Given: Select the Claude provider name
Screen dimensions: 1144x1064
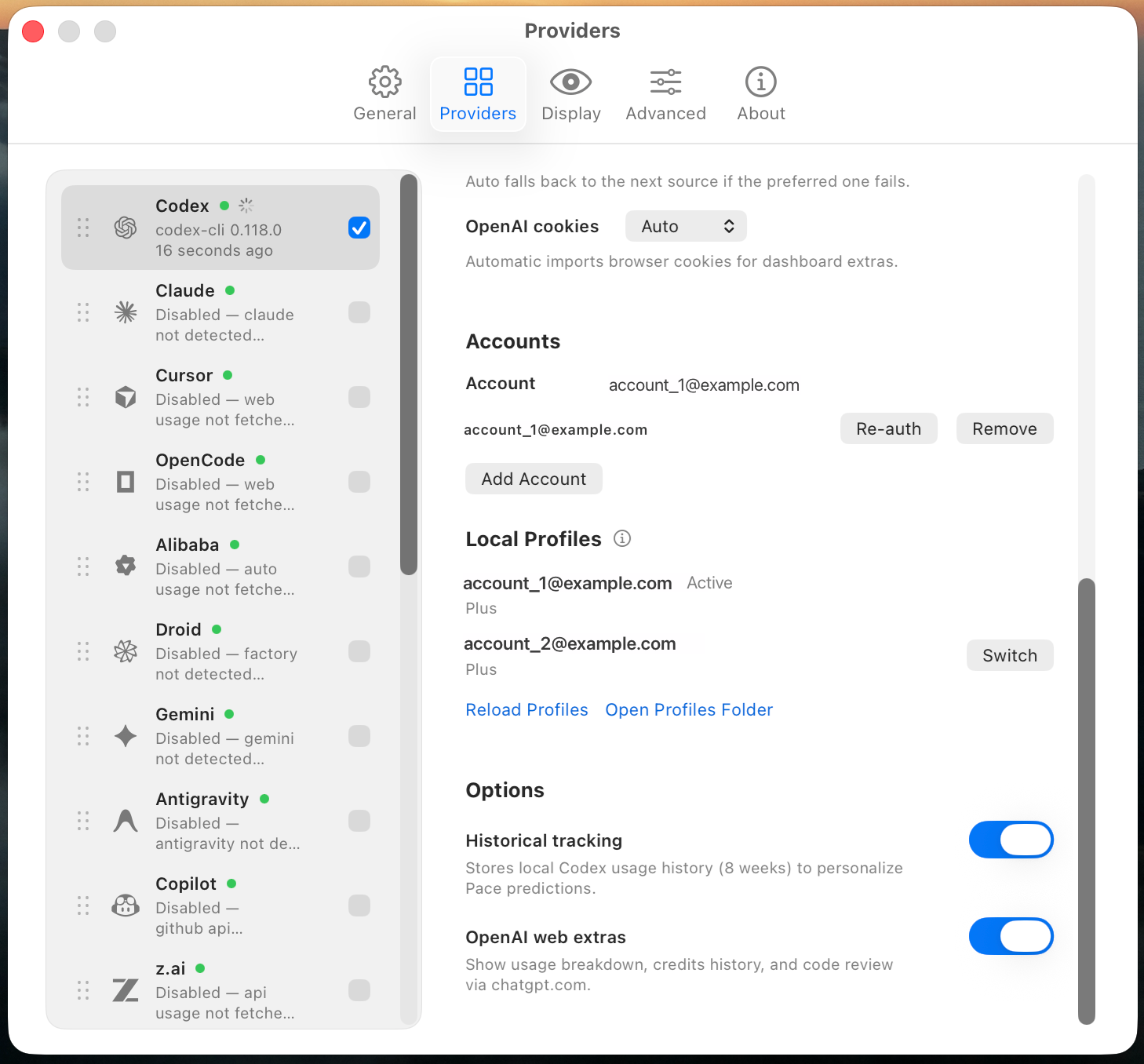Looking at the screenshot, I should pos(185,290).
